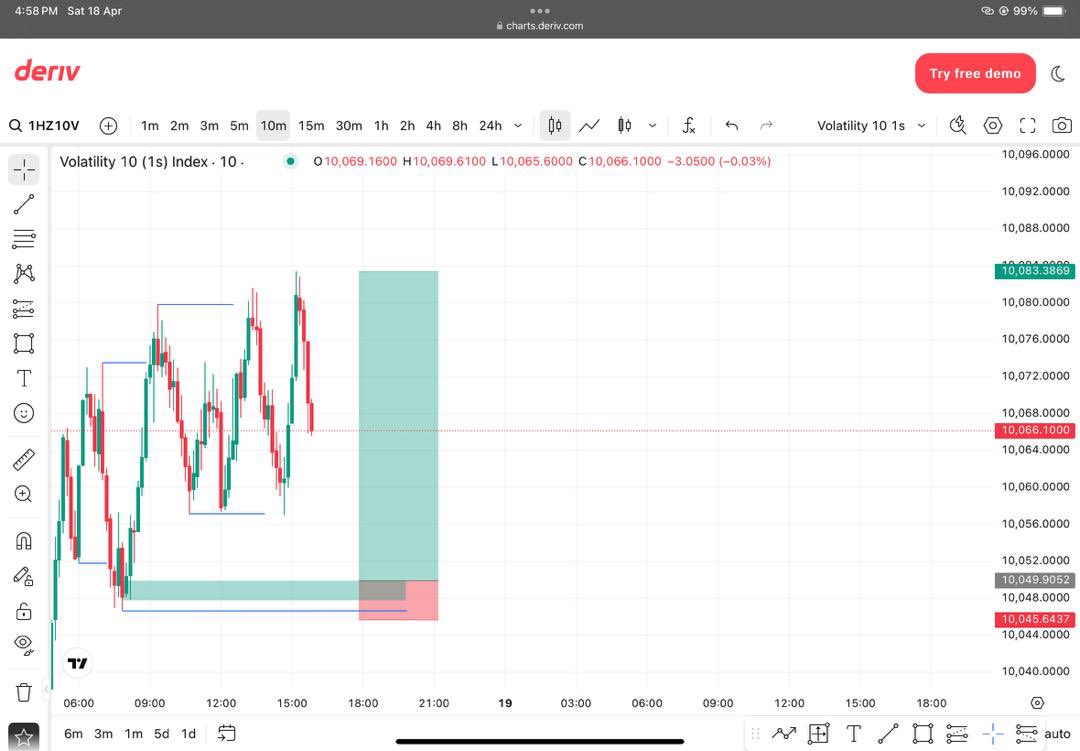Expand the timeframe interval dropdown
This screenshot has width=1080, height=751.
point(518,125)
